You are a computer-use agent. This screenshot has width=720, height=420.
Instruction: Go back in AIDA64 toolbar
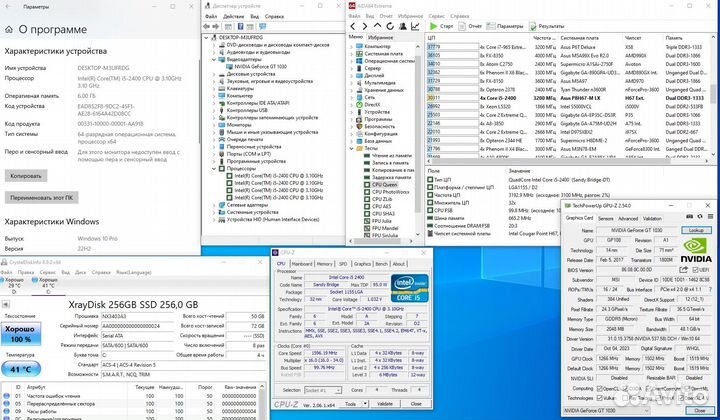[353, 26]
